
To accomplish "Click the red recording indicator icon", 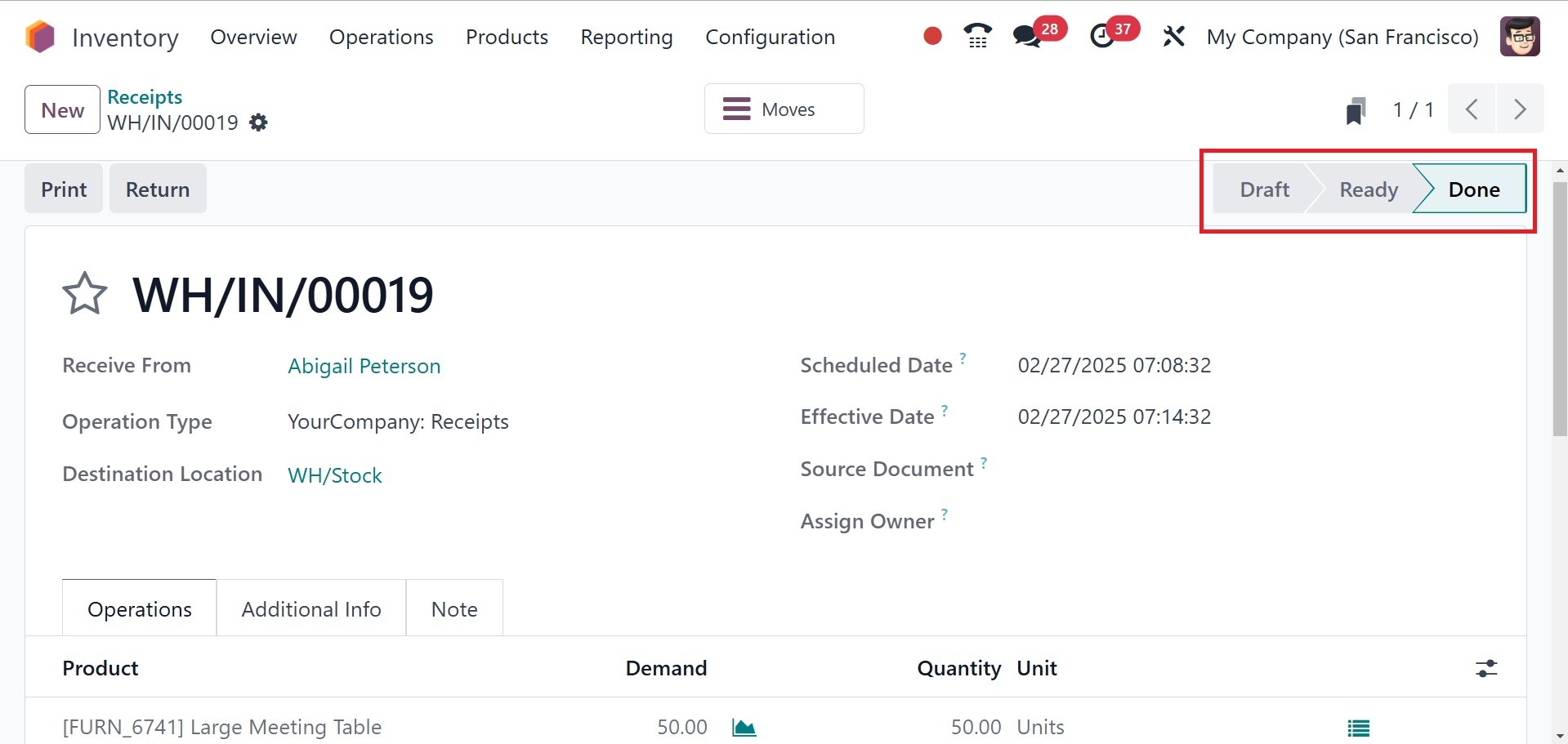I will point(932,37).
